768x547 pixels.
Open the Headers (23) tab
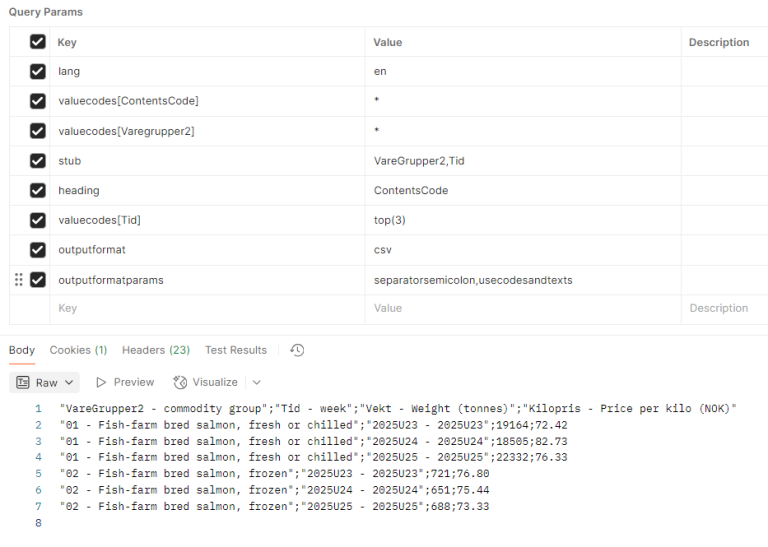(x=155, y=350)
